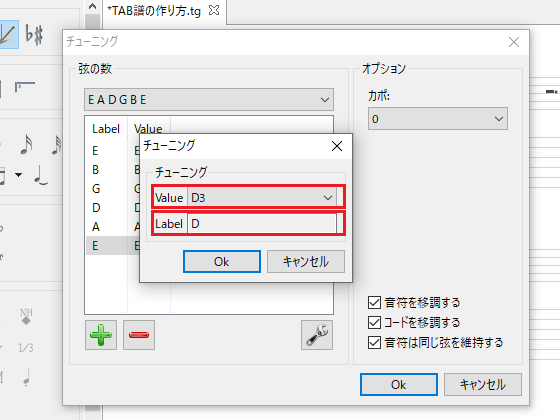This screenshot has height=420, width=560.
Task: Close the small チューニング value dialog
Action: coord(337,146)
